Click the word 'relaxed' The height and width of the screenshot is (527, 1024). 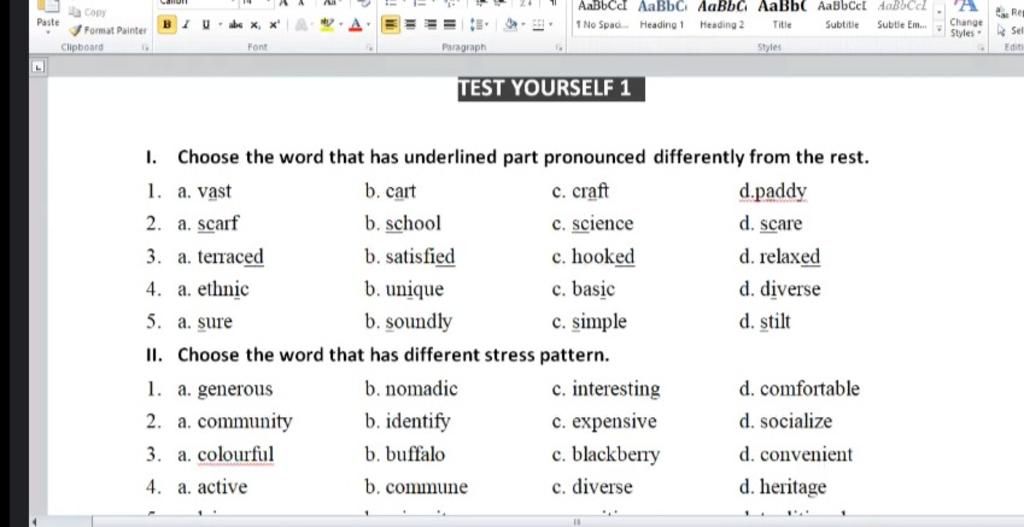790,257
